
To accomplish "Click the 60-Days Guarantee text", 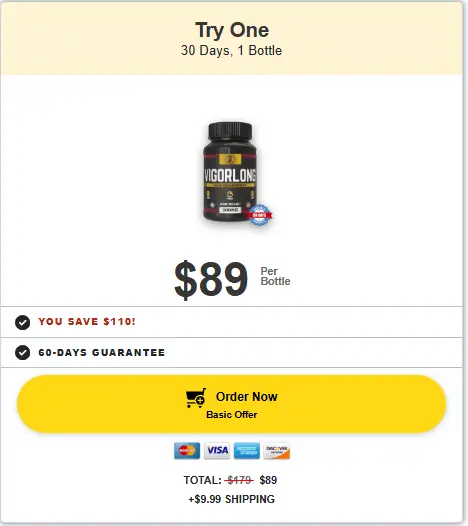I will tap(102, 353).
